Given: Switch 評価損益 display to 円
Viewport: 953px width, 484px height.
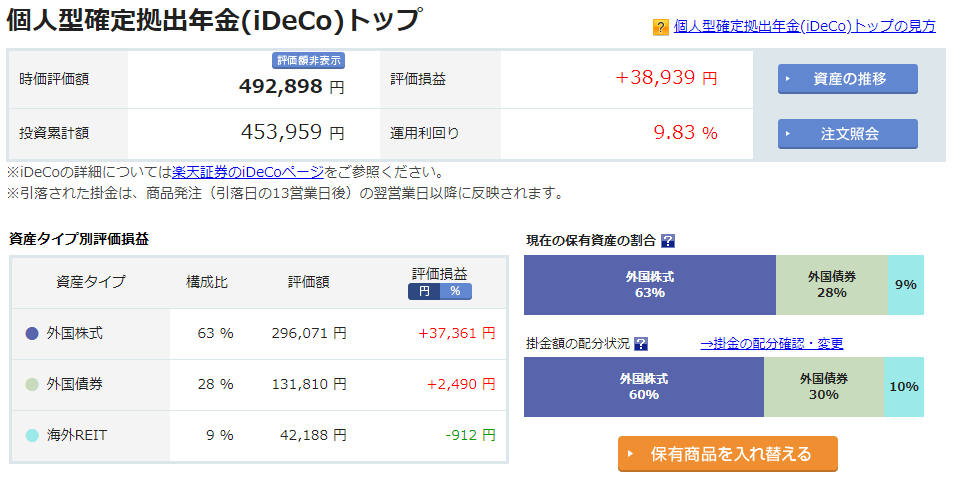Looking at the screenshot, I should [x=424, y=292].
